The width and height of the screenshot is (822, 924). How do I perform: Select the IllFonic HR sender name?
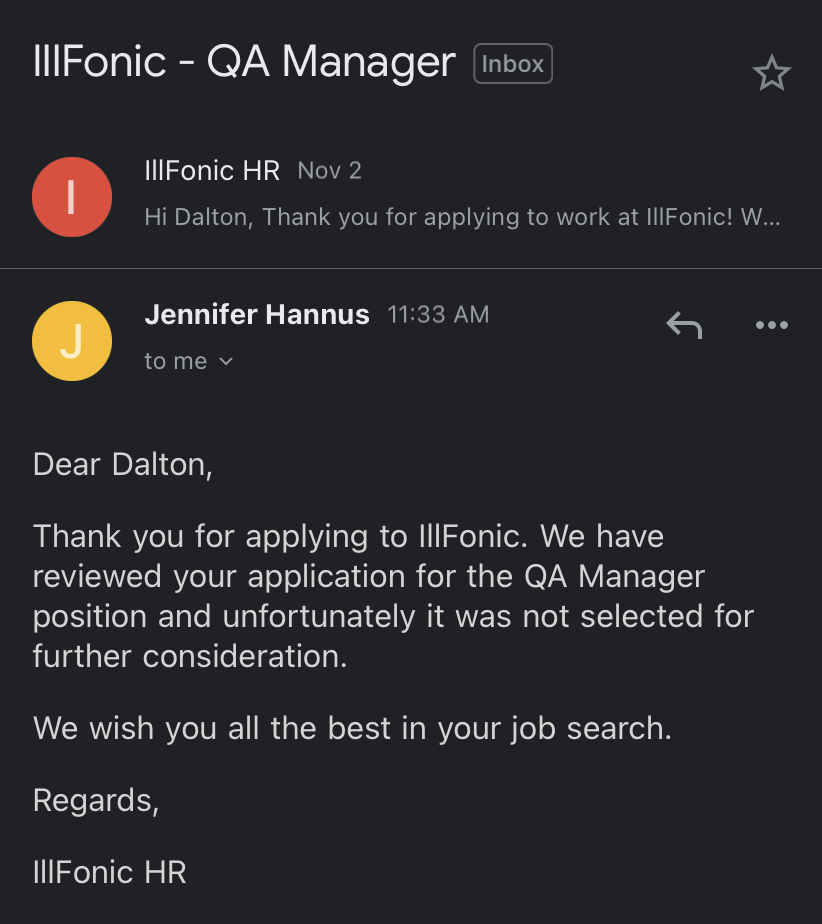[x=212, y=171]
